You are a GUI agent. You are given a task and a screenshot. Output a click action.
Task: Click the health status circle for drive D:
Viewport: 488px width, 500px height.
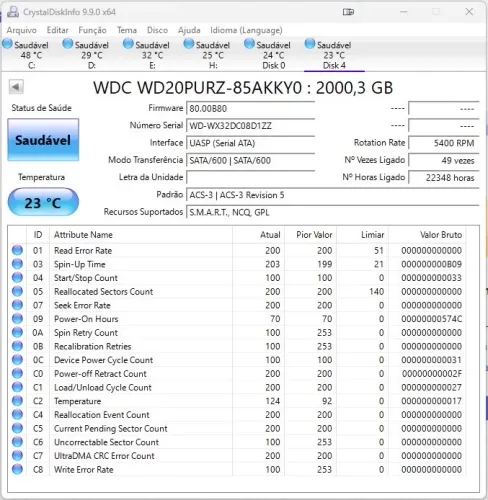coord(68,44)
